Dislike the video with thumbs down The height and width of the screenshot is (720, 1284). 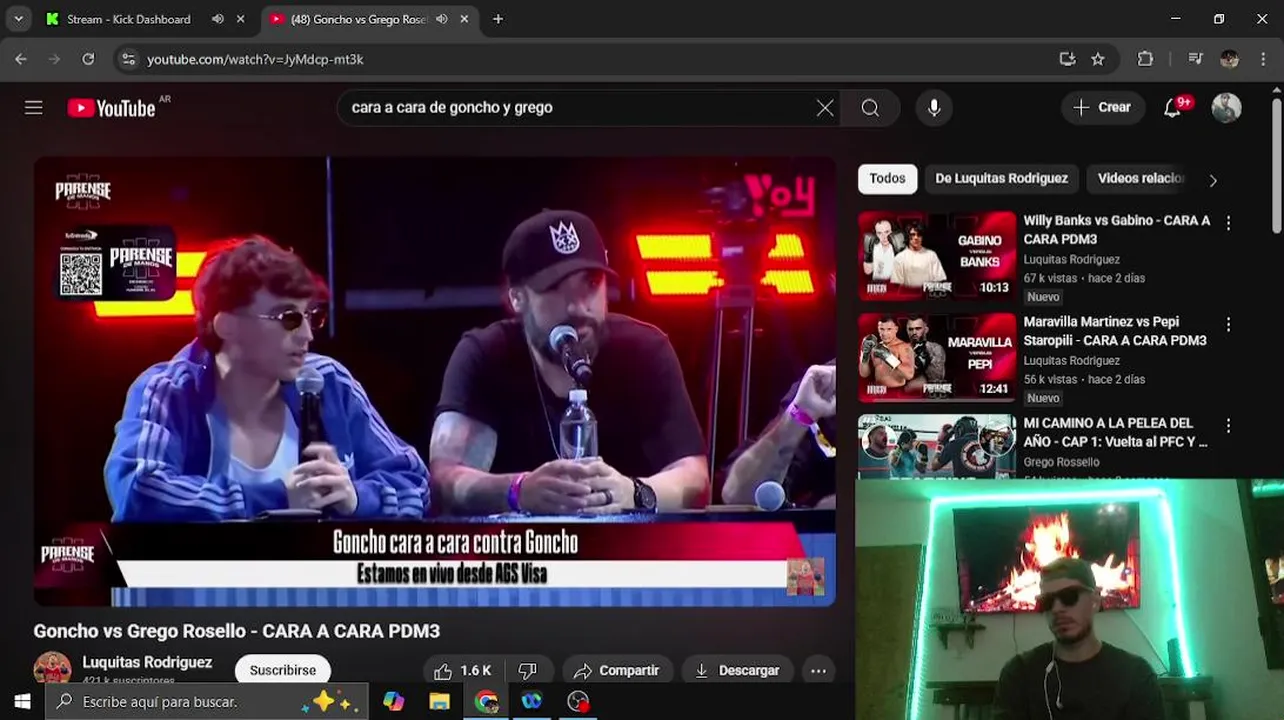click(x=527, y=670)
